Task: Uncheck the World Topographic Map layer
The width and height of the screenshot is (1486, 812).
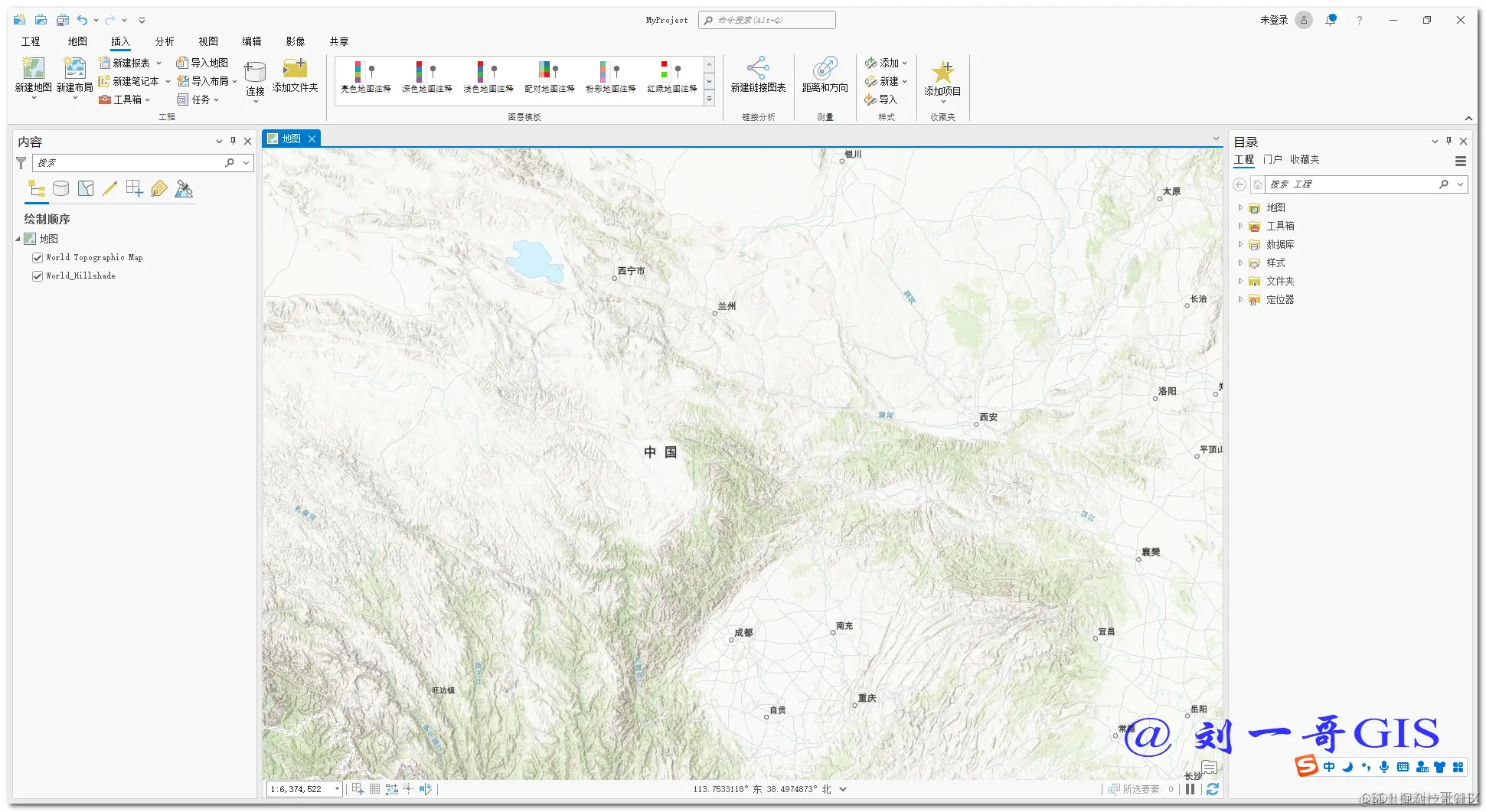Action: 38,258
